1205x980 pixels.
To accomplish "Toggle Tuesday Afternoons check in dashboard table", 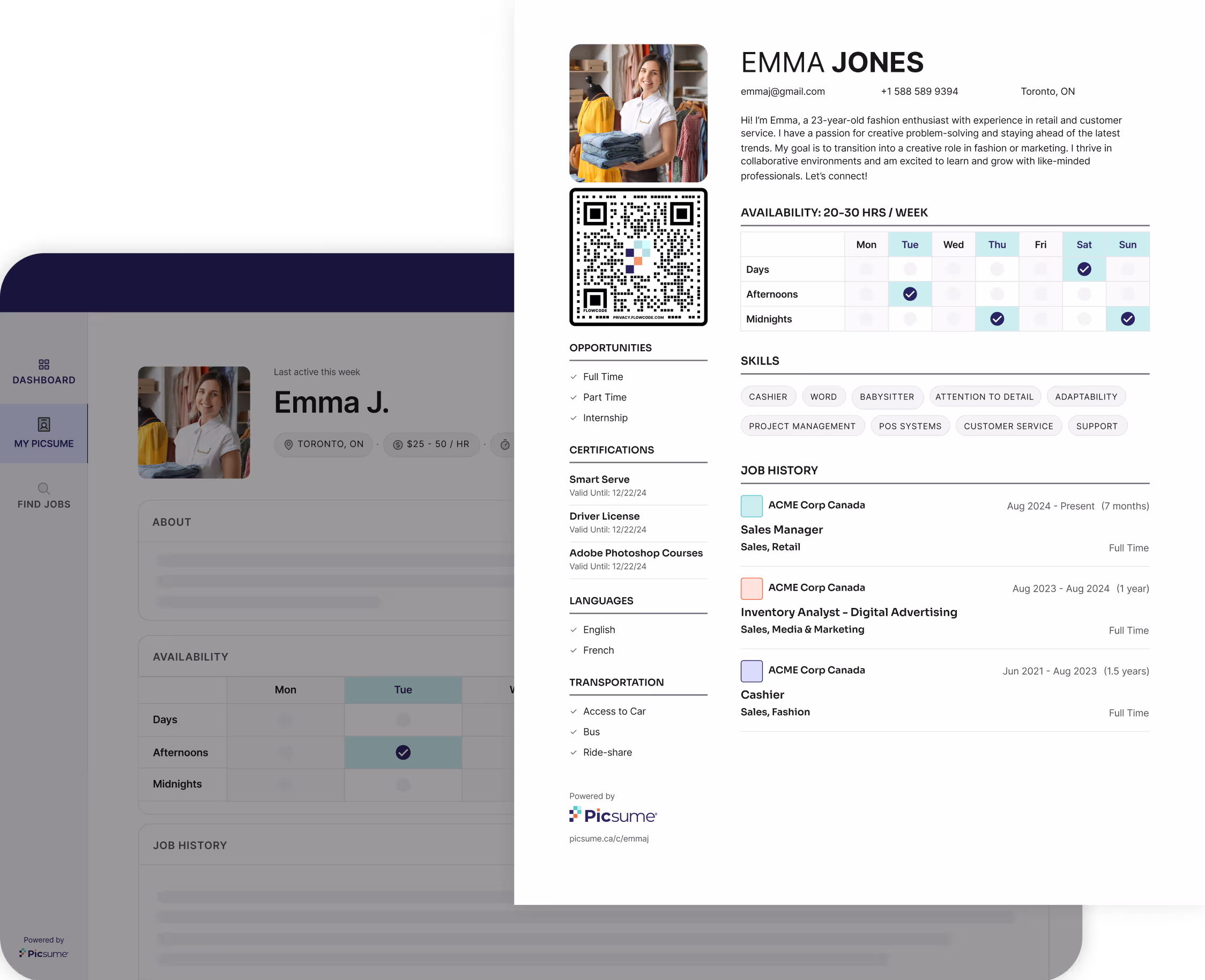I will coord(403,753).
